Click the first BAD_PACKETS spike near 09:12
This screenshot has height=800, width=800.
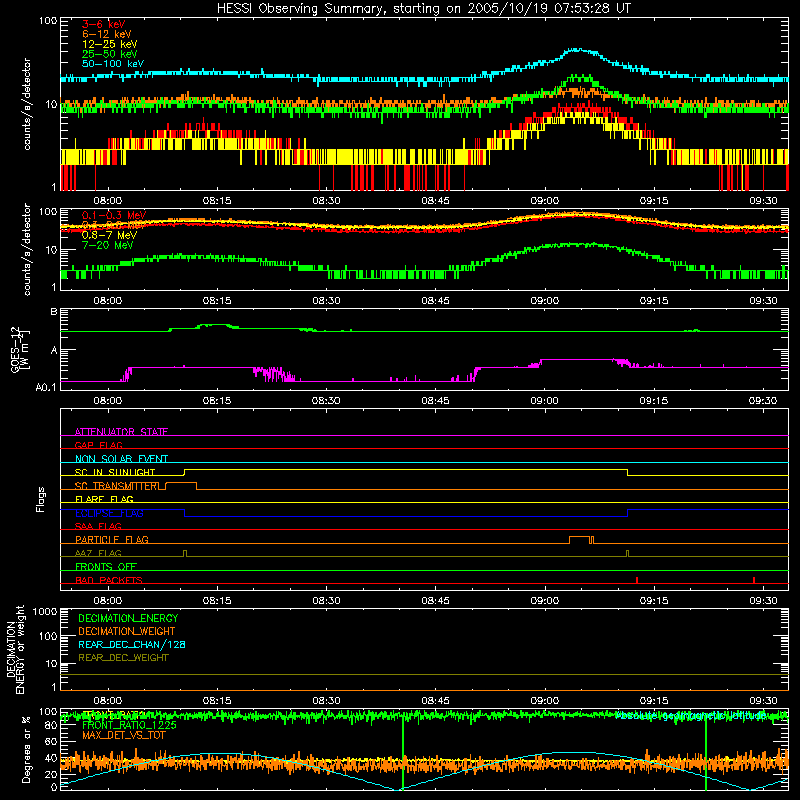(x=637, y=580)
